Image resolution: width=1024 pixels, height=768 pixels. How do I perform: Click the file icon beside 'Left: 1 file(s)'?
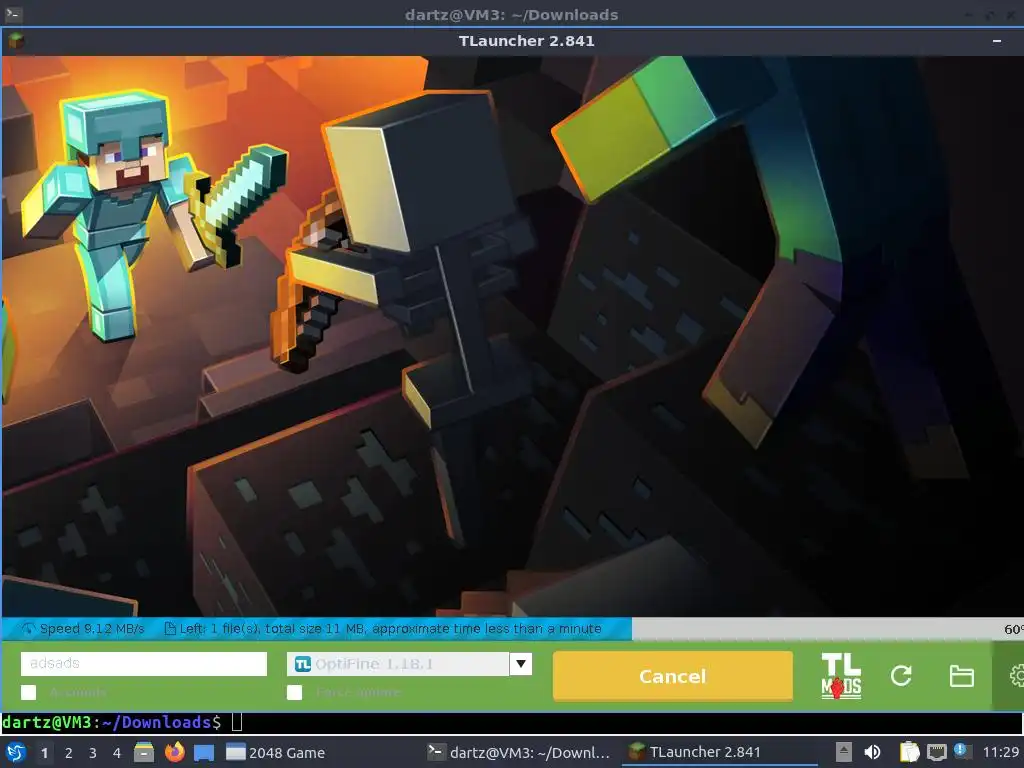tap(170, 629)
